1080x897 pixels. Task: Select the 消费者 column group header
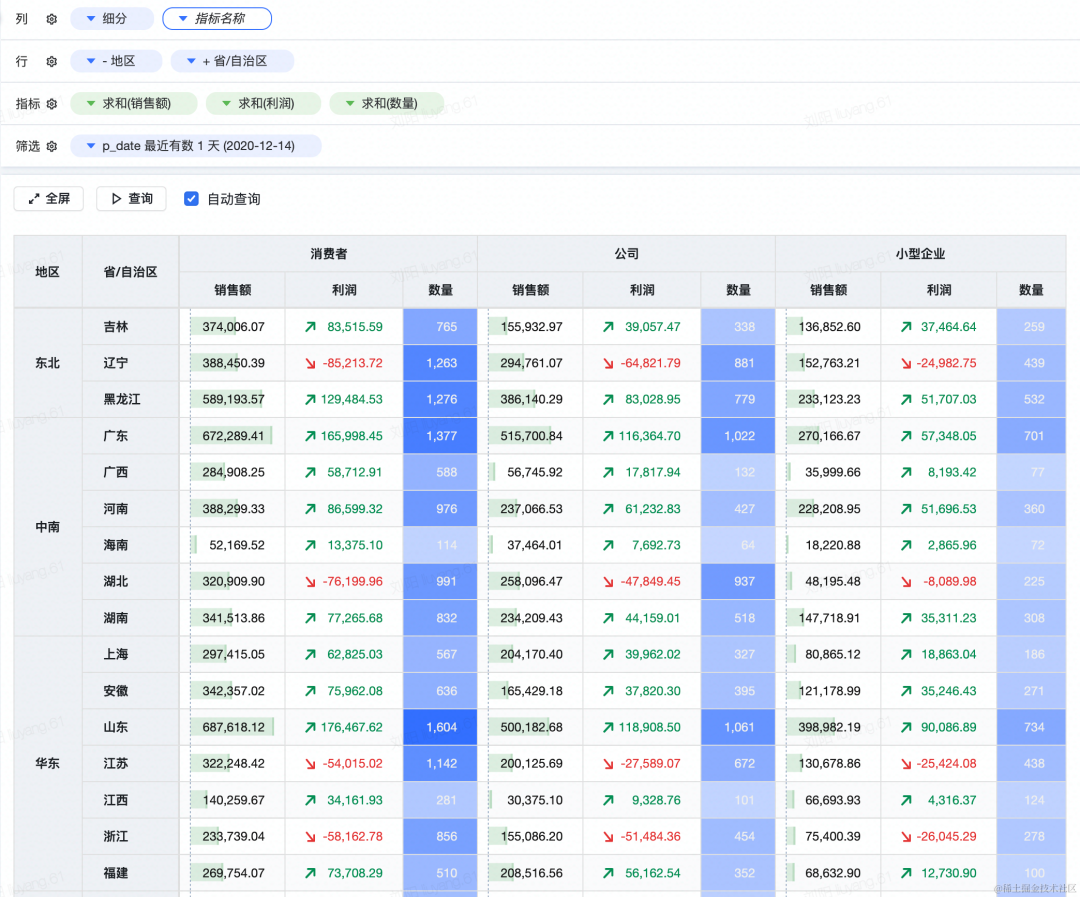330,254
